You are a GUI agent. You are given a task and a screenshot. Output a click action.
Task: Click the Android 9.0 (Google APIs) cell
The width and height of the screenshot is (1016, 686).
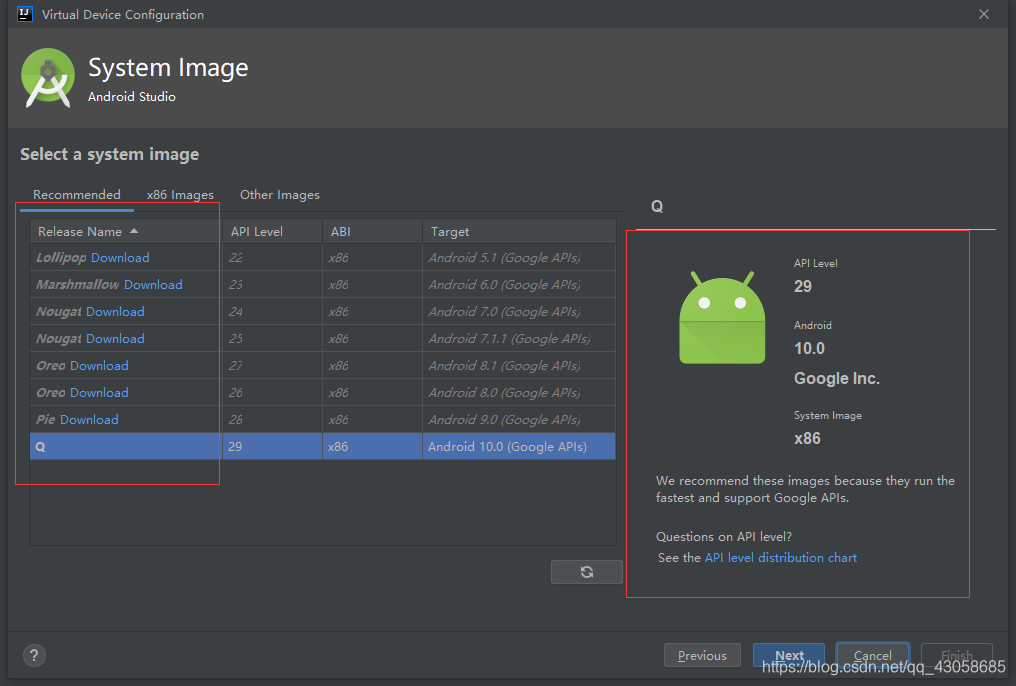coord(519,420)
